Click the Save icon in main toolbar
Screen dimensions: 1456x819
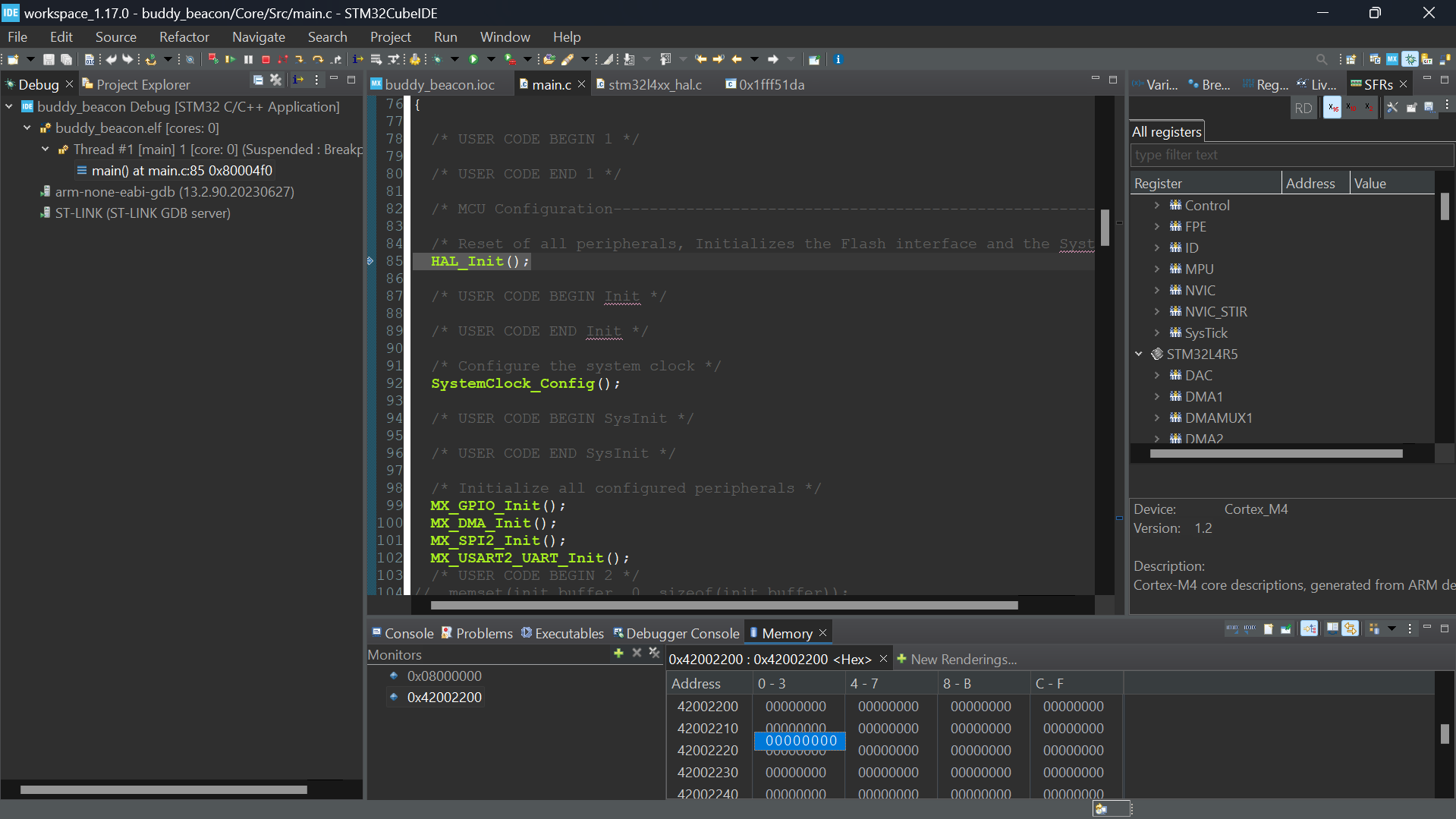pyautogui.click(x=49, y=59)
